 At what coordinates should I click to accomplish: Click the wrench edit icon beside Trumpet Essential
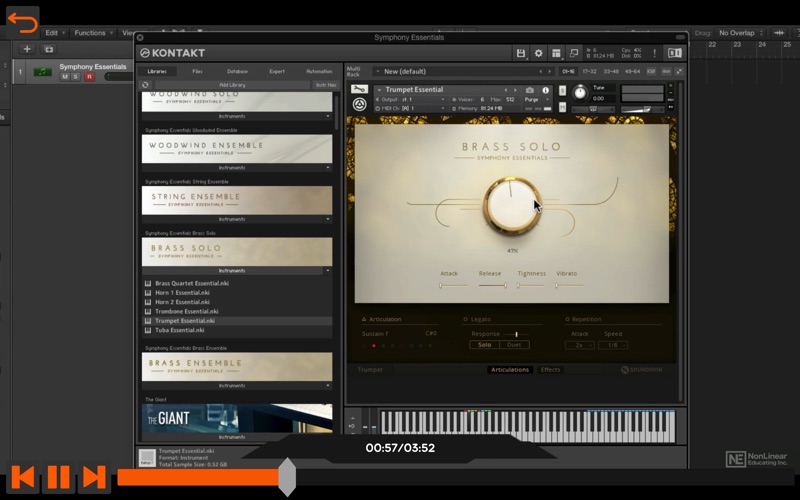(x=359, y=89)
